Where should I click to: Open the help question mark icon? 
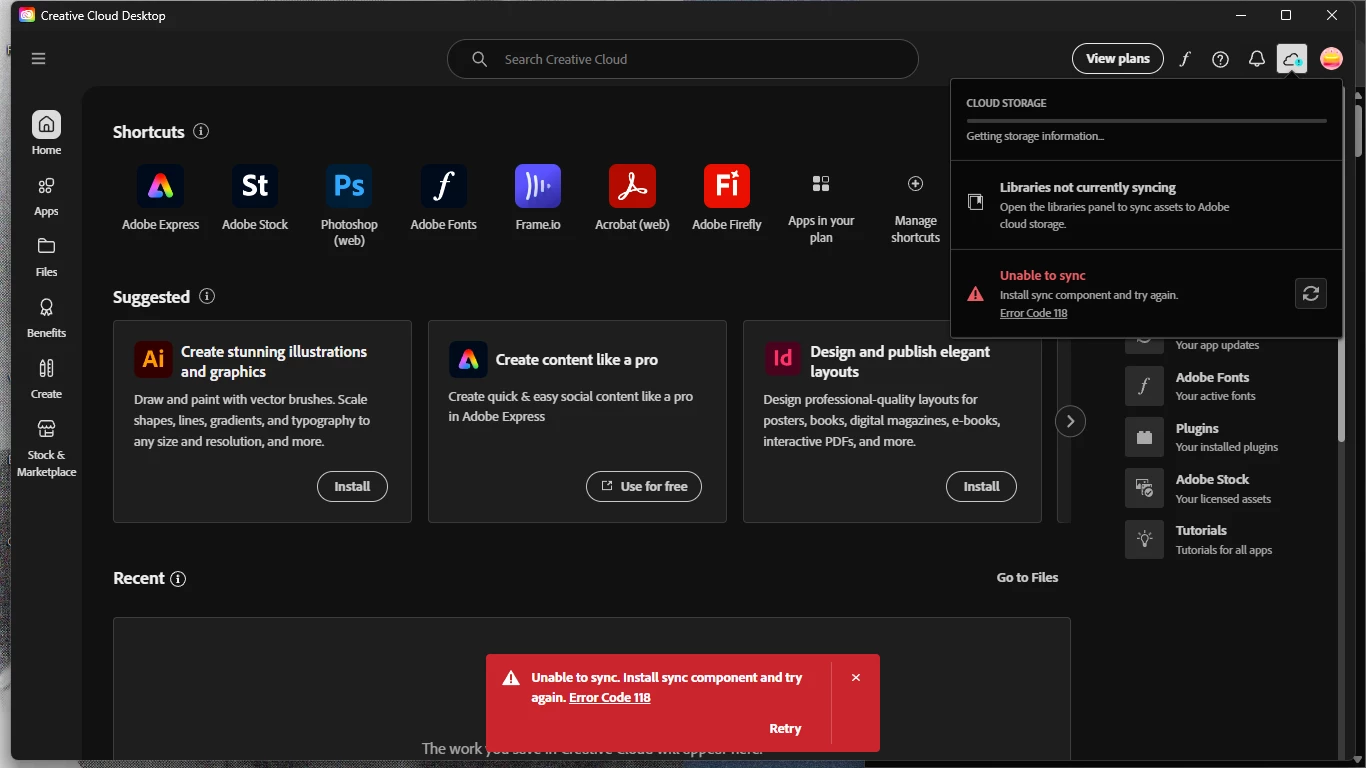(1220, 59)
